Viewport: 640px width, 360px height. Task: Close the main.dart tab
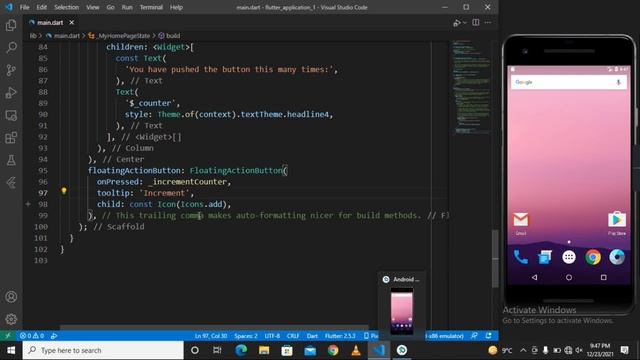coord(72,22)
